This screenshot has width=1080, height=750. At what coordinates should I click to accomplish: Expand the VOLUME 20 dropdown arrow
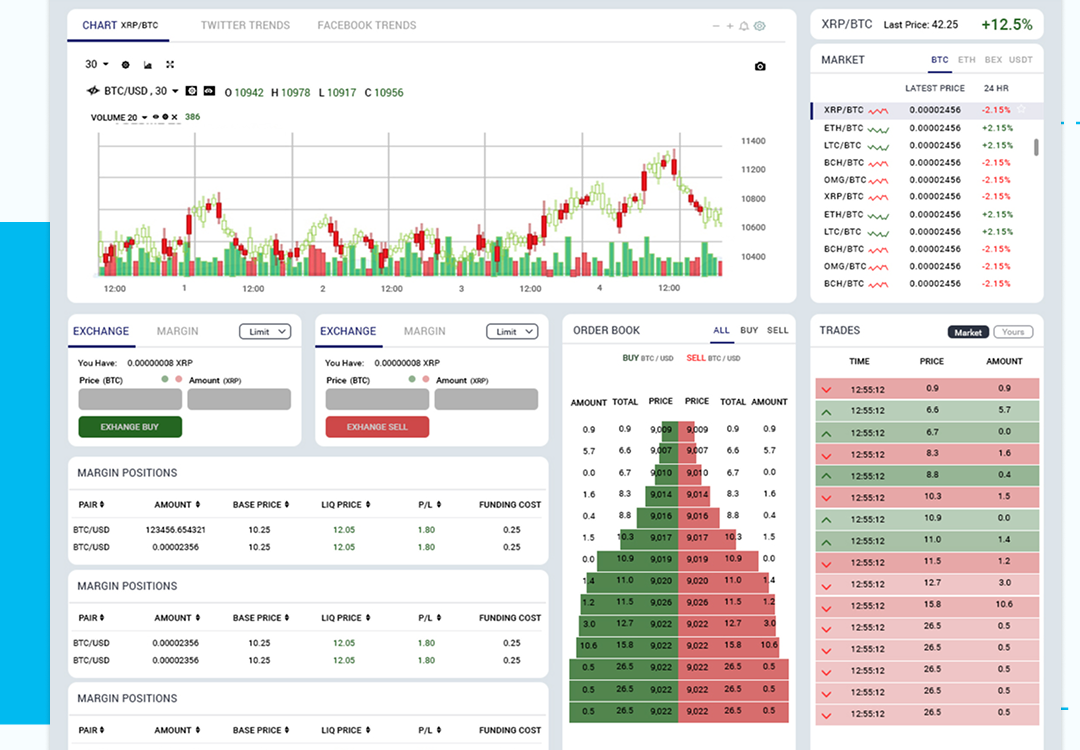pyautogui.click(x=145, y=117)
